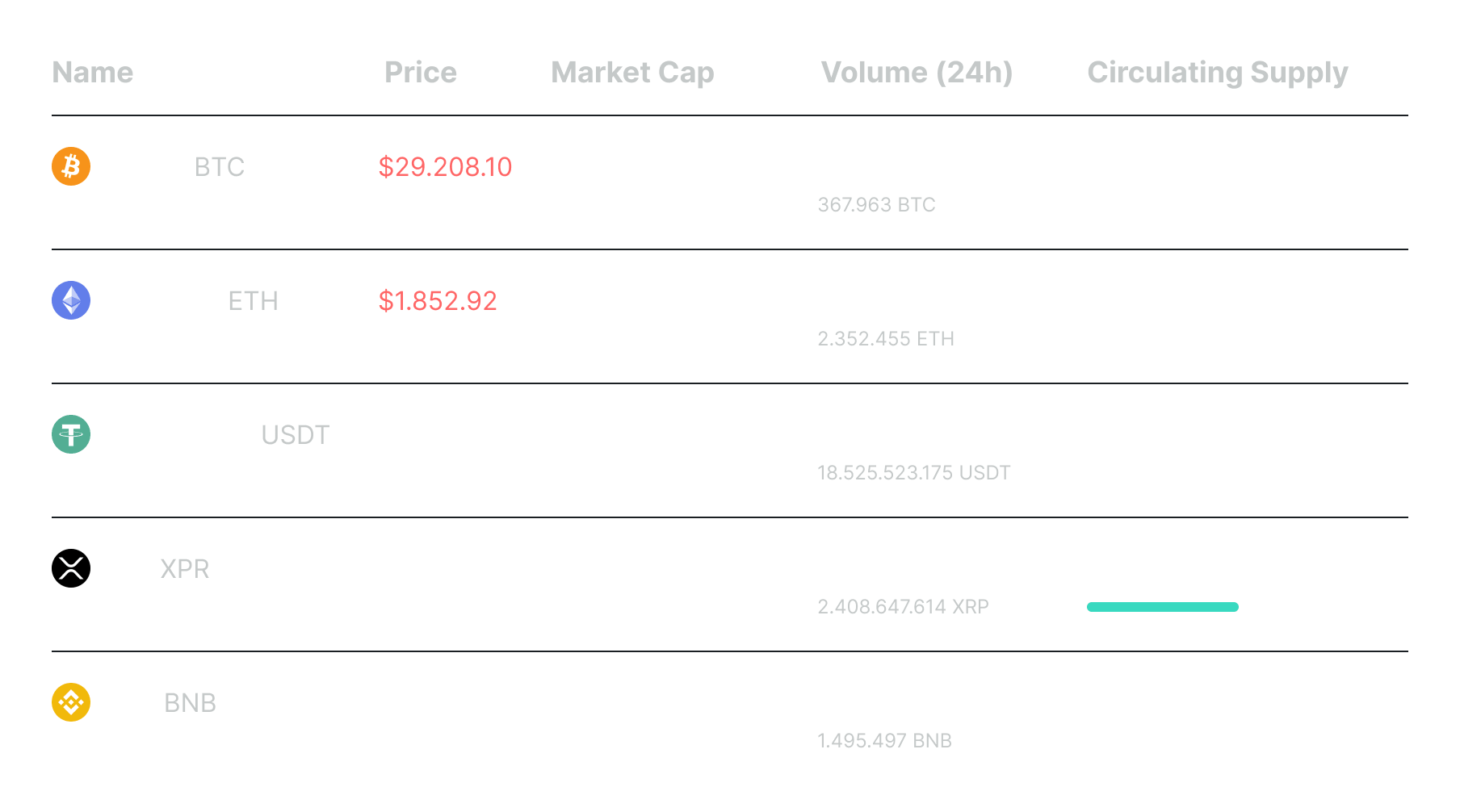Sort table by Price column header

coord(420,73)
